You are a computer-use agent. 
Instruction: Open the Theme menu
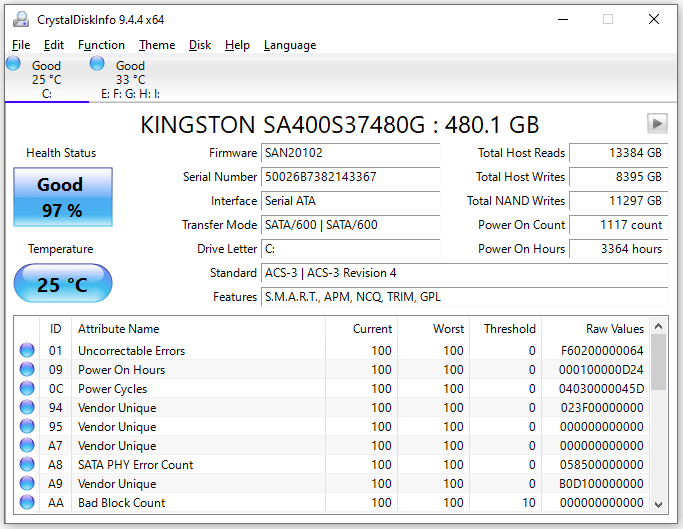pyautogui.click(x=157, y=45)
